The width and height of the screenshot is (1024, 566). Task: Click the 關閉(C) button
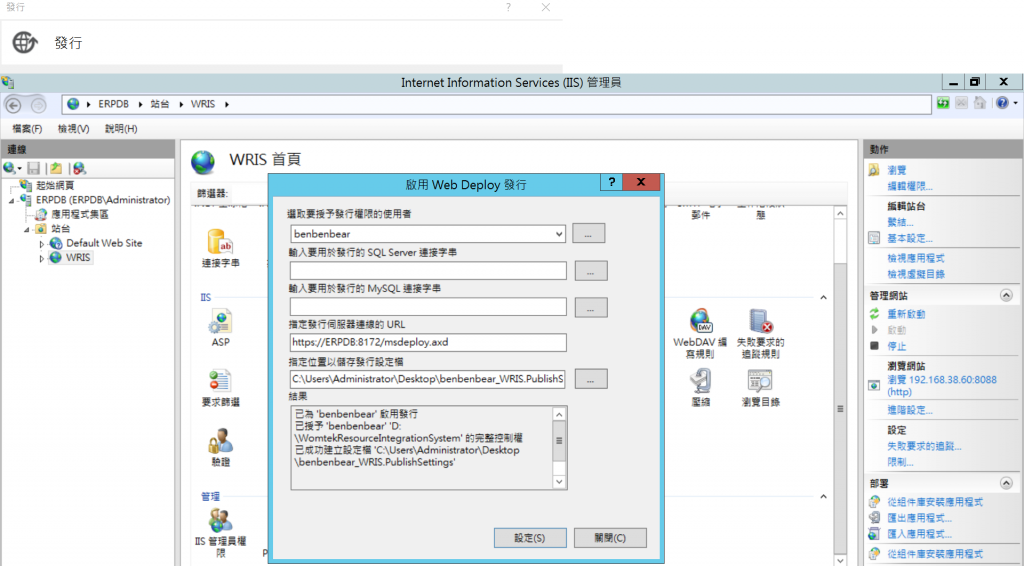tap(610, 538)
